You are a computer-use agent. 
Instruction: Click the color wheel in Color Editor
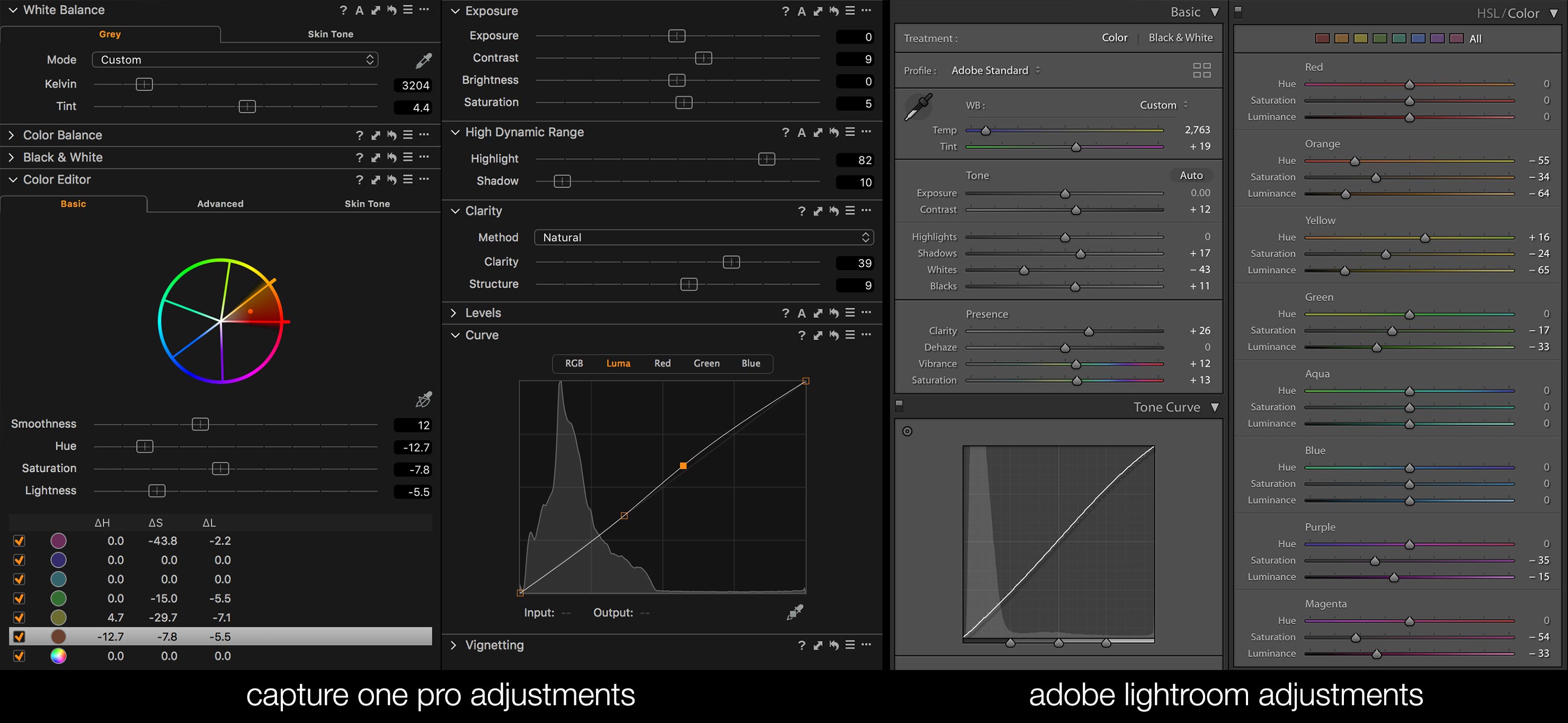coord(221,321)
